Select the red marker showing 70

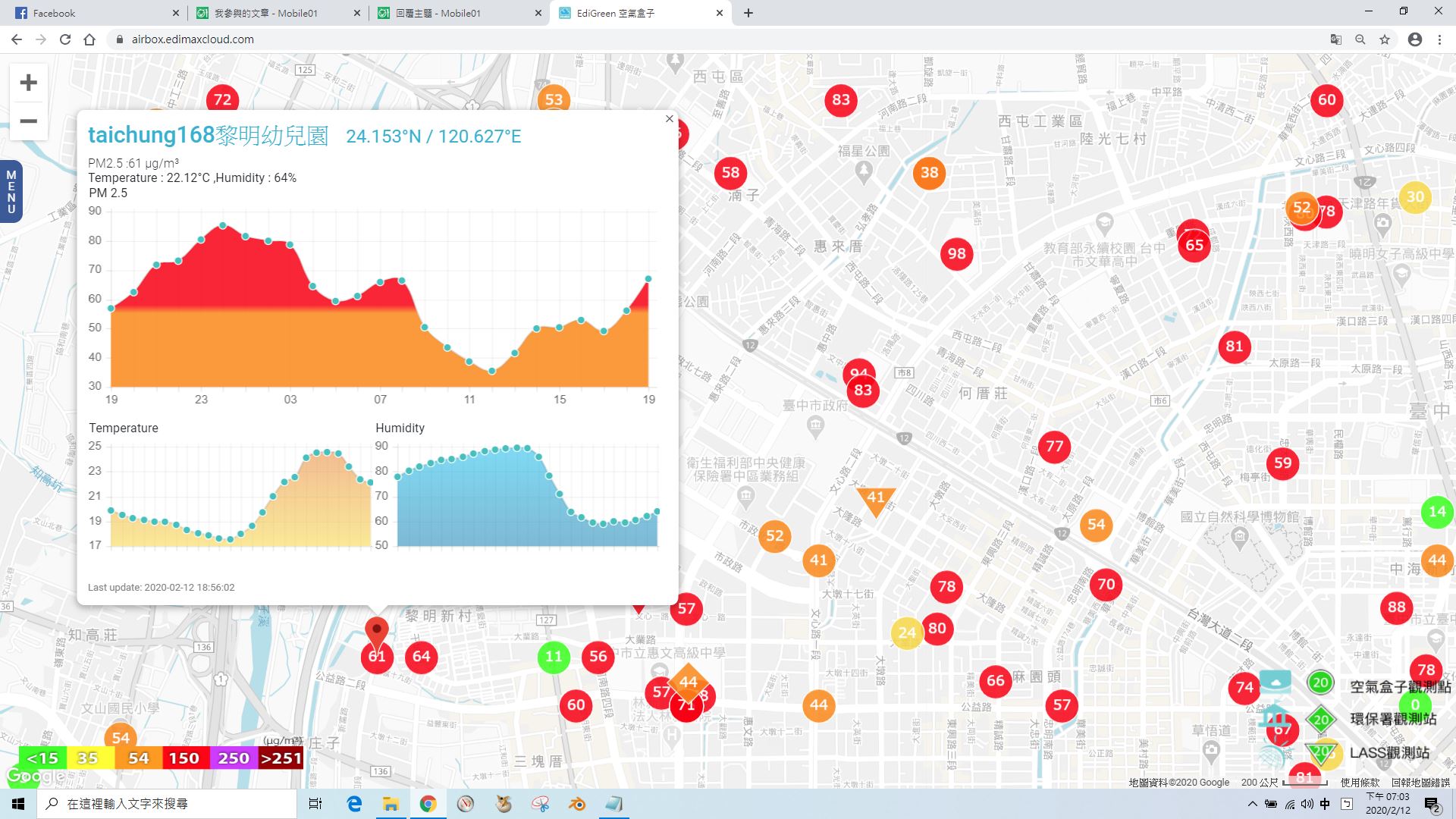[x=1106, y=584]
